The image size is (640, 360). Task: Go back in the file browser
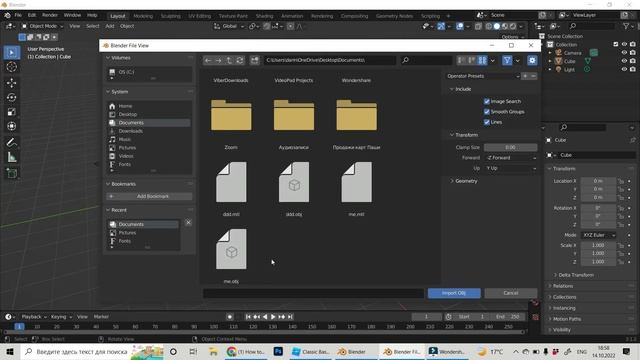(208, 60)
